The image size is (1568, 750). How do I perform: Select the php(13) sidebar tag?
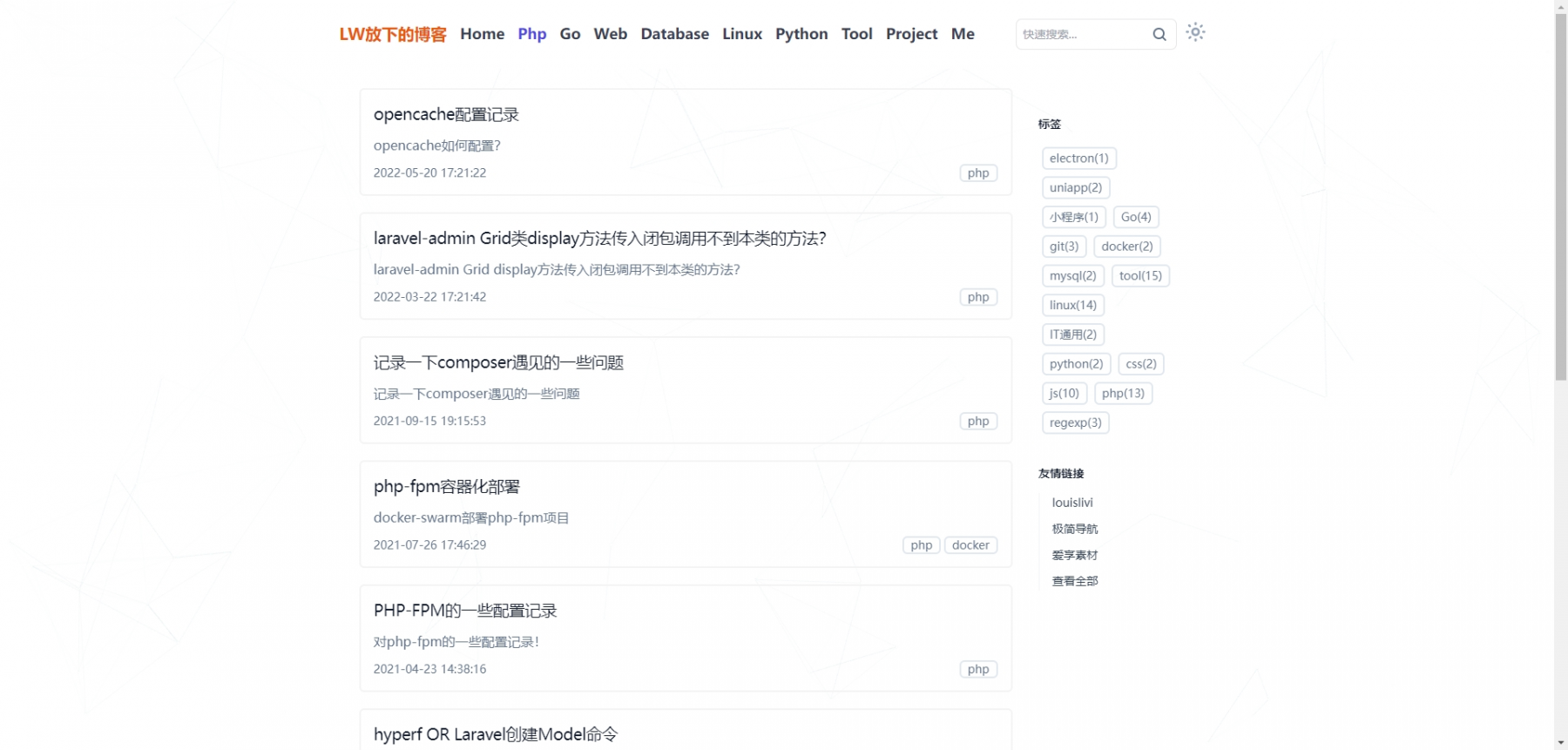pyautogui.click(x=1124, y=393)
